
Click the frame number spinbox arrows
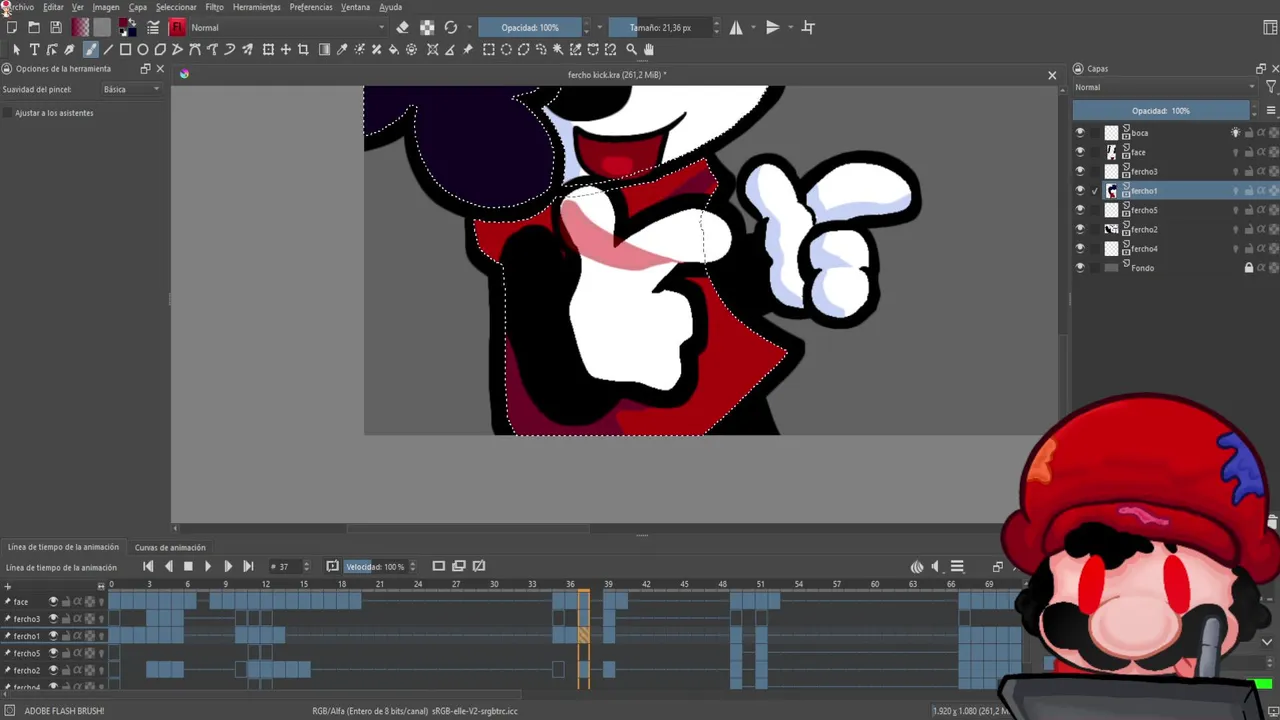tap(306, 567)
